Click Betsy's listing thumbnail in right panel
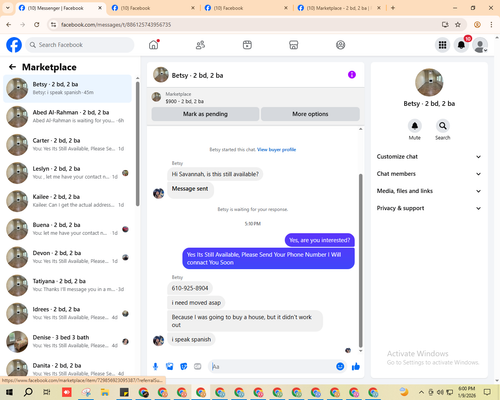The image size is (500, 400). (429, 83)
